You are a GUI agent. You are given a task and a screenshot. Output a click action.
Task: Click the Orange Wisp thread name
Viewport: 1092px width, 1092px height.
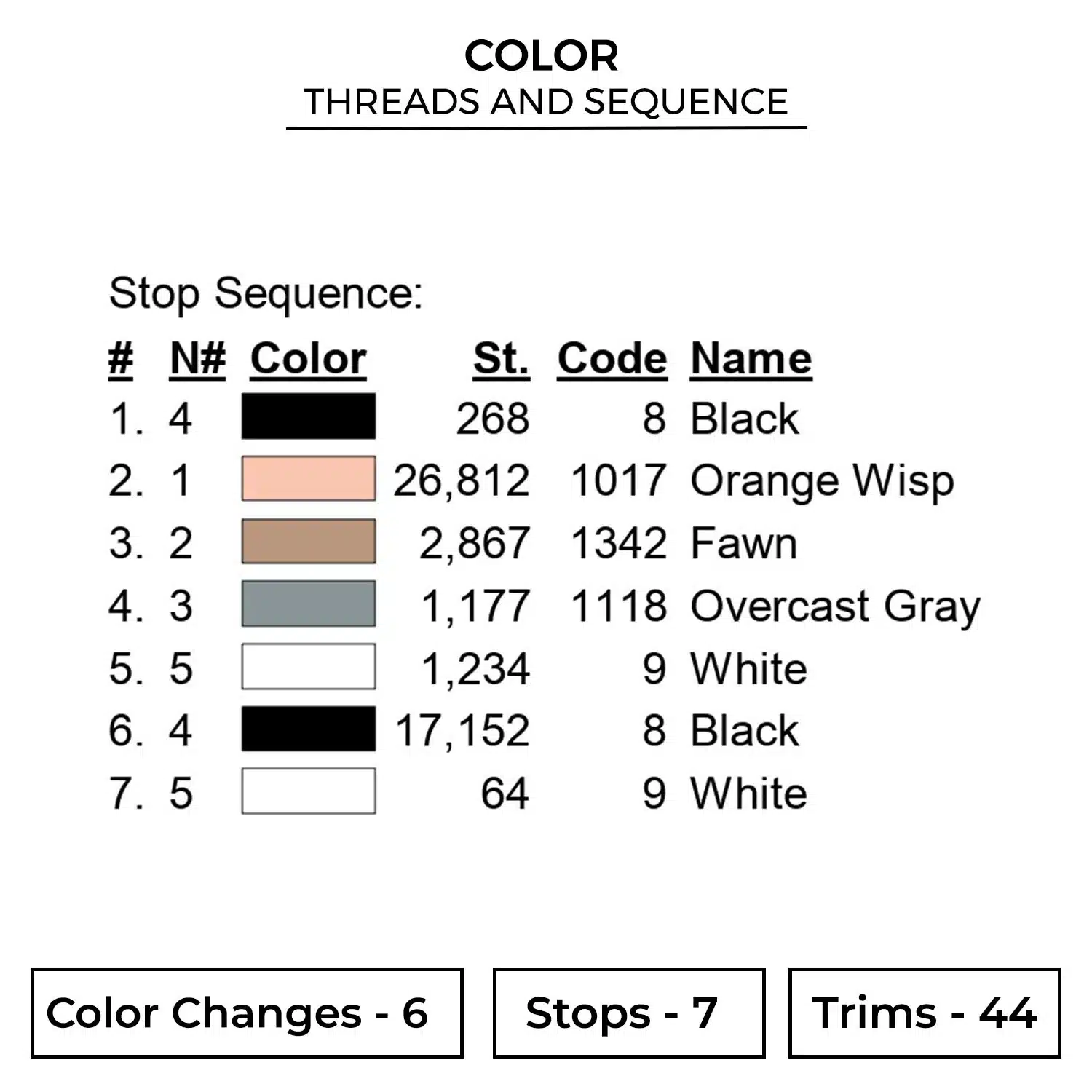[x=822, y=481]
